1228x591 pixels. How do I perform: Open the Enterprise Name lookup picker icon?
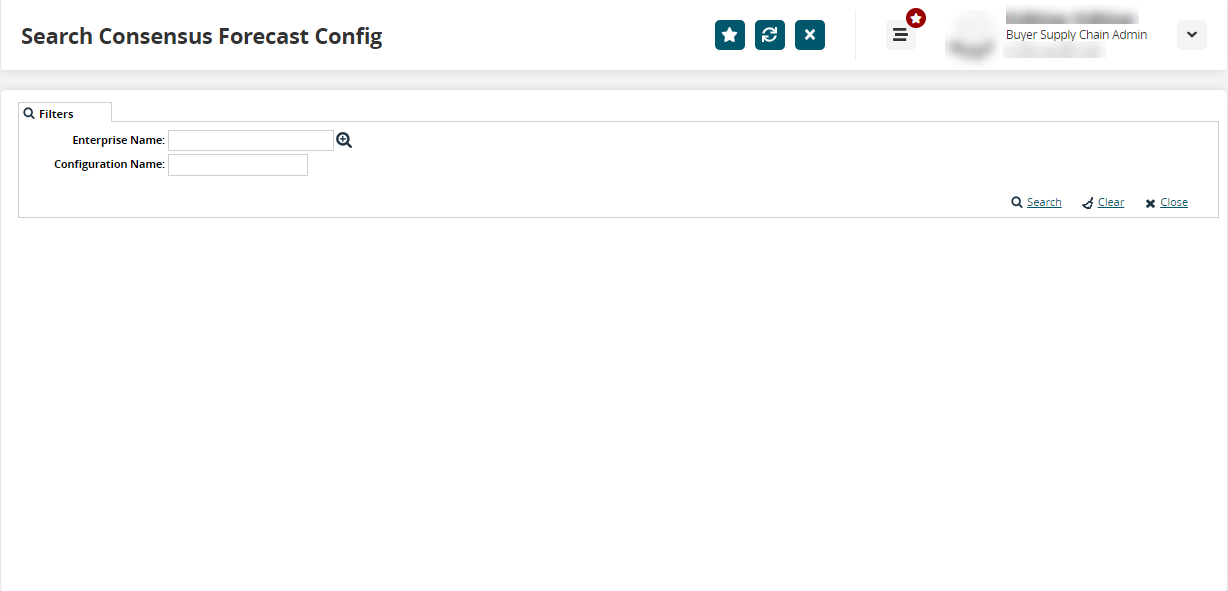click(344, 141)
